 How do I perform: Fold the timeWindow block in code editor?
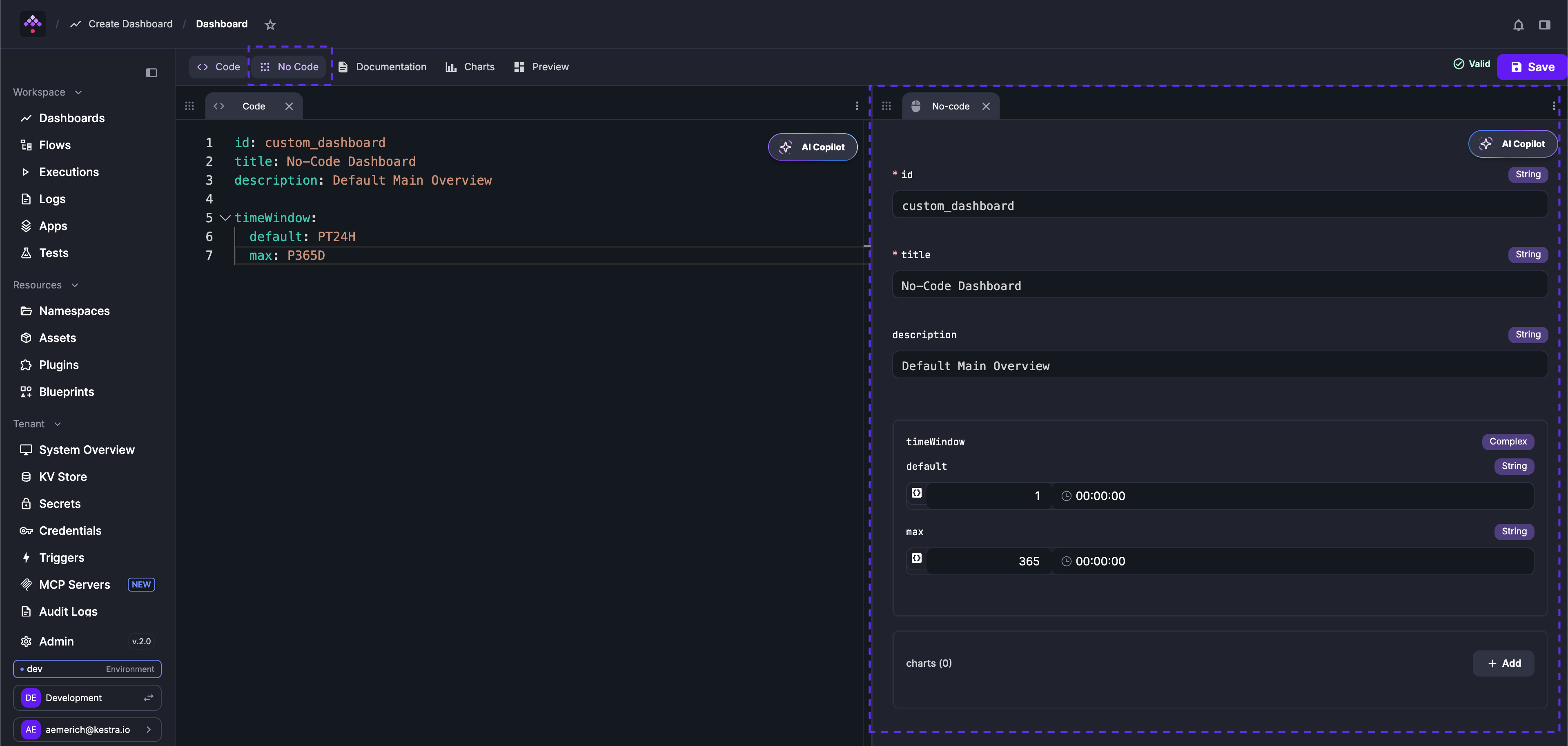tap(225, 218)
